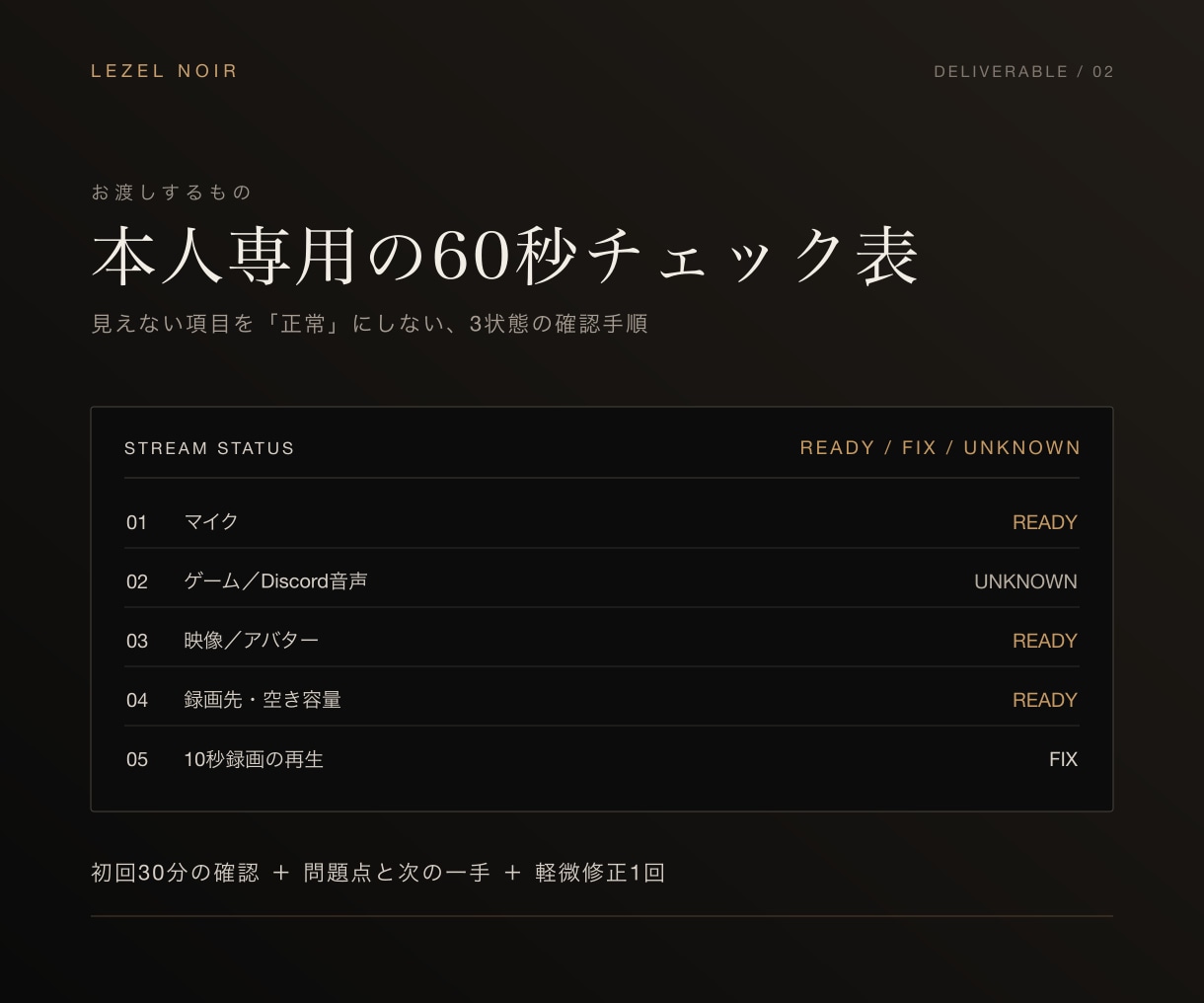The height and width of the screenshot is (1003, 1204).
Task: Click the お渡しするもの subtitle text
Action: [171, 193]
